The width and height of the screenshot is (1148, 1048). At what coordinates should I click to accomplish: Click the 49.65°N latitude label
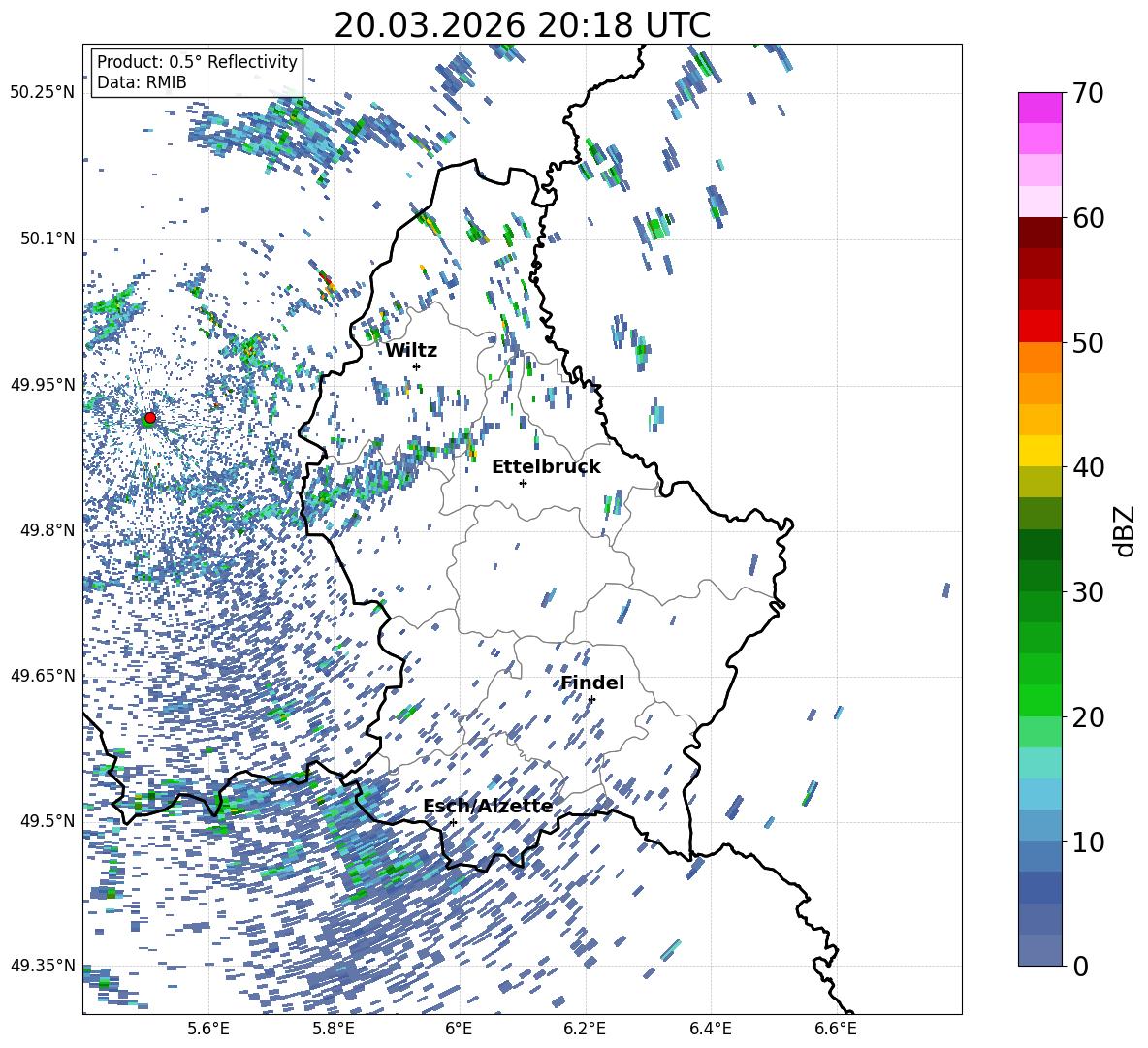(43, 675)
